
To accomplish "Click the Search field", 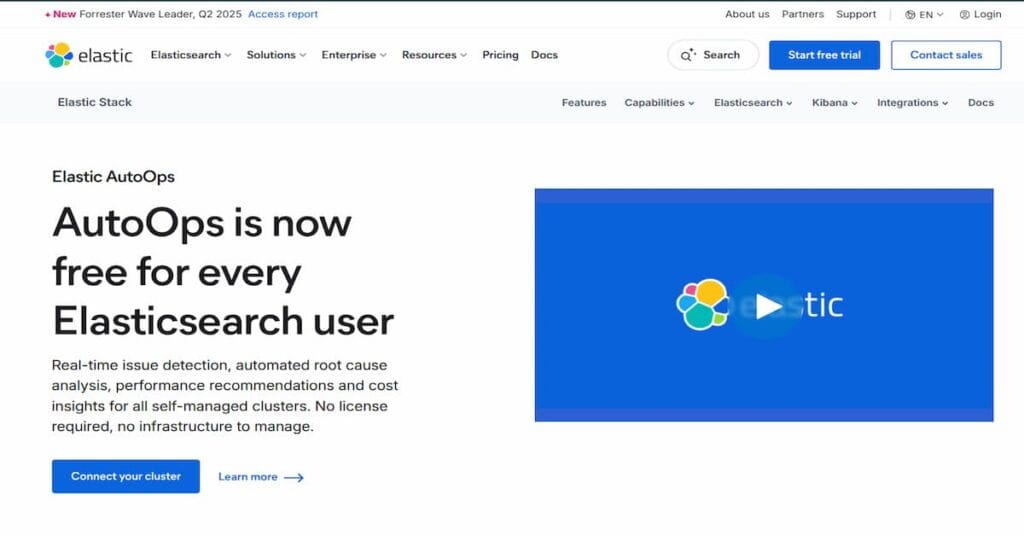I will (713, 55).
